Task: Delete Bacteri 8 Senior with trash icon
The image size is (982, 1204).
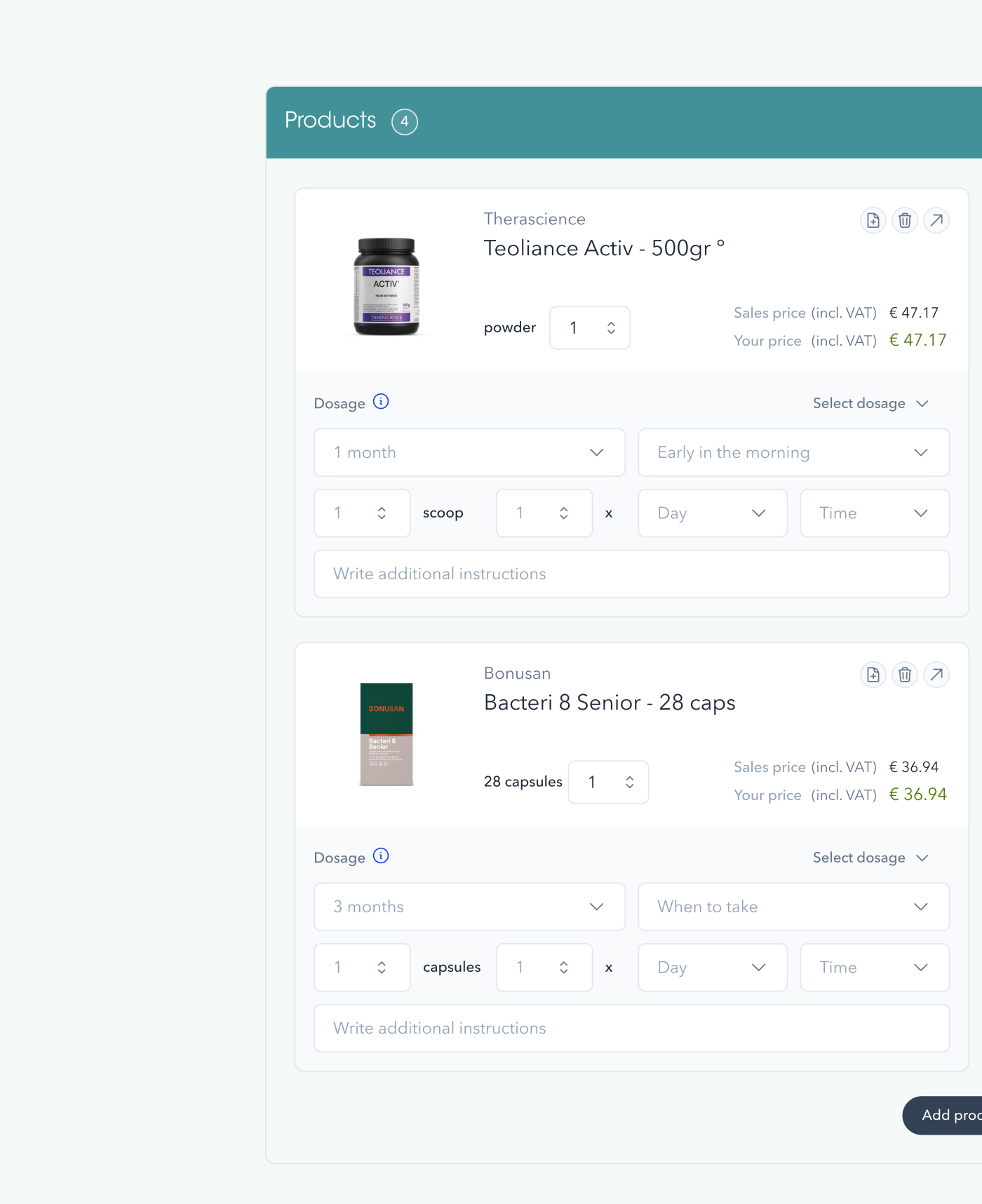Action: [x=905, y=675]
